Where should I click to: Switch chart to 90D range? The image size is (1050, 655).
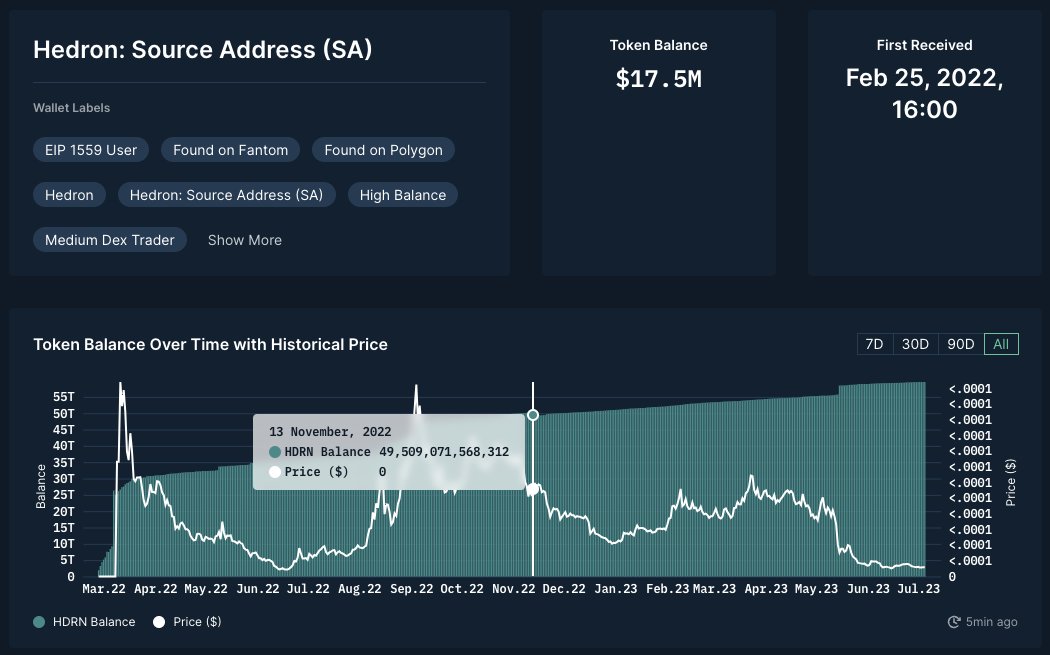click(x=960, y=344)
